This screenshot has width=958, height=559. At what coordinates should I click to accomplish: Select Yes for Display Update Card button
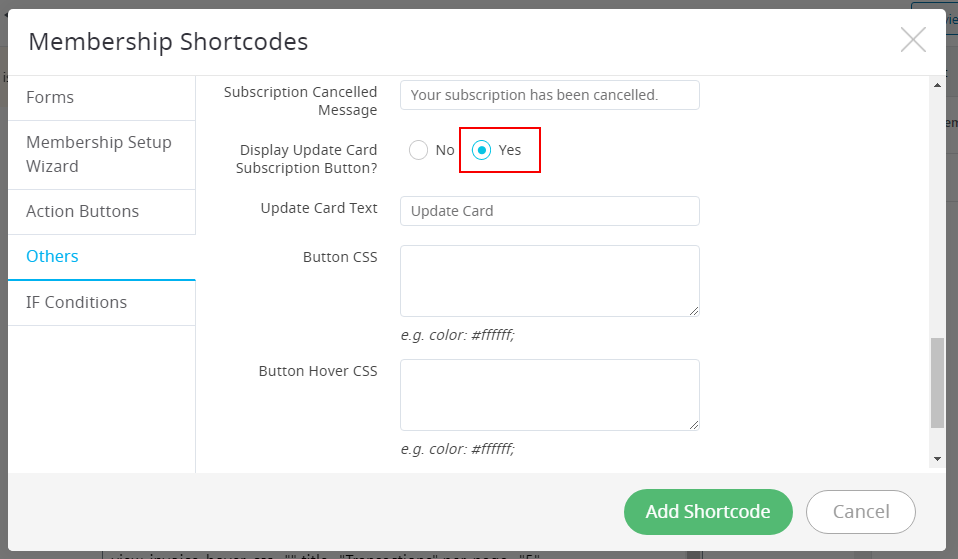(x=481, y=150)
